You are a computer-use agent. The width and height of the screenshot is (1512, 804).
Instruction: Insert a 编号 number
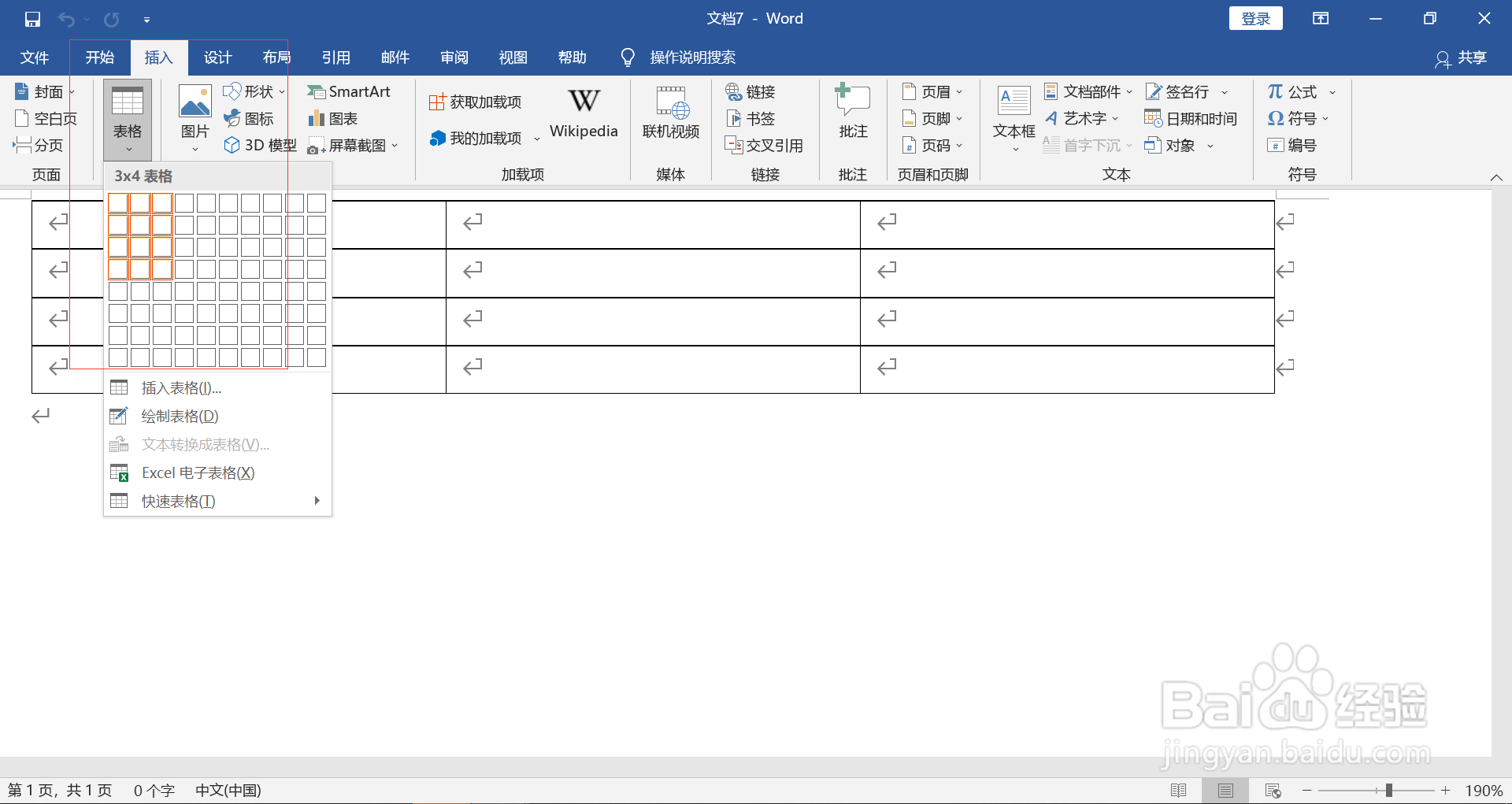(1291, 146)
